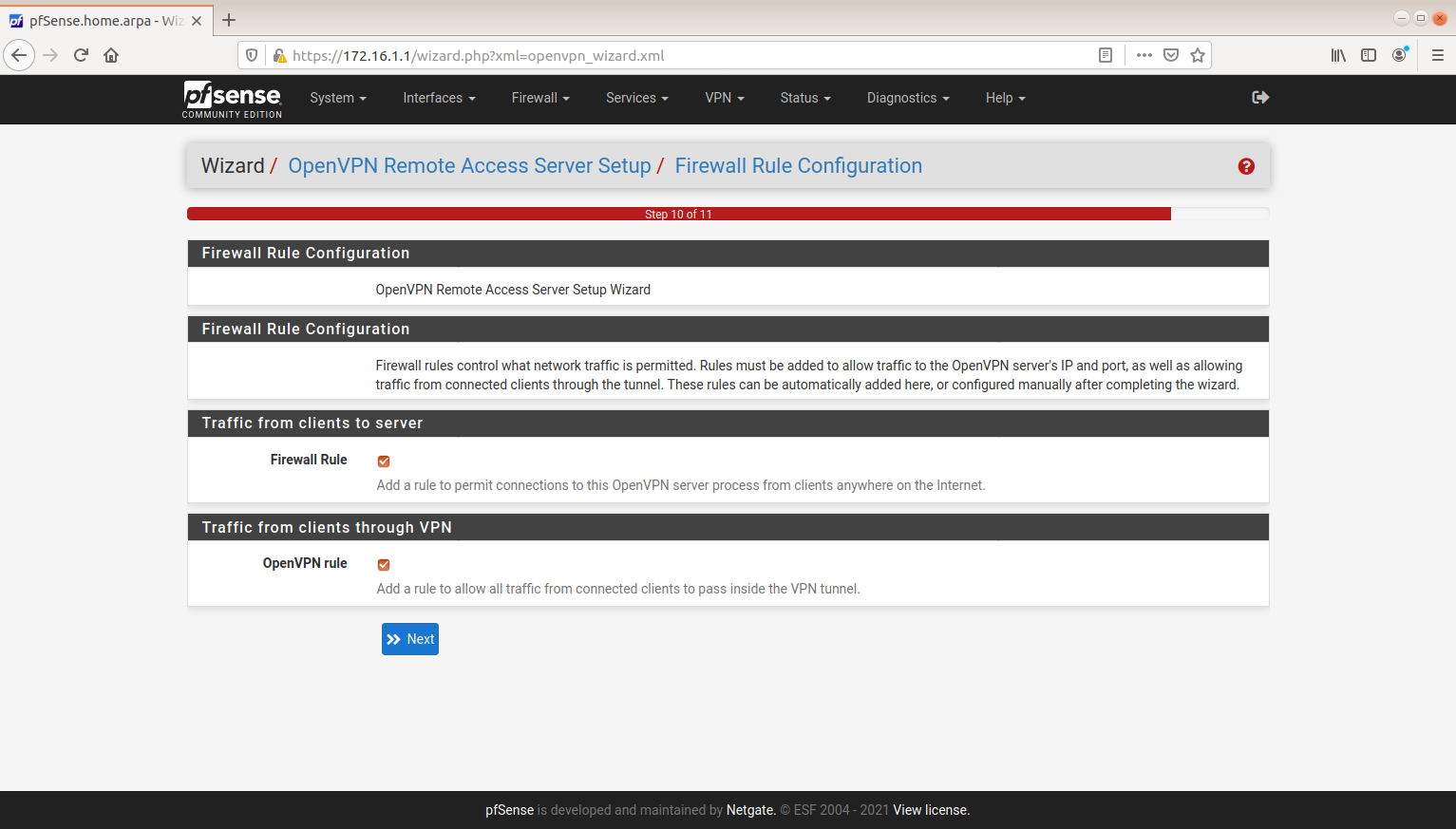The width and height of the screenshot is (1456, 829).
Task: Open the browser home icon
Action: point(111,55)
